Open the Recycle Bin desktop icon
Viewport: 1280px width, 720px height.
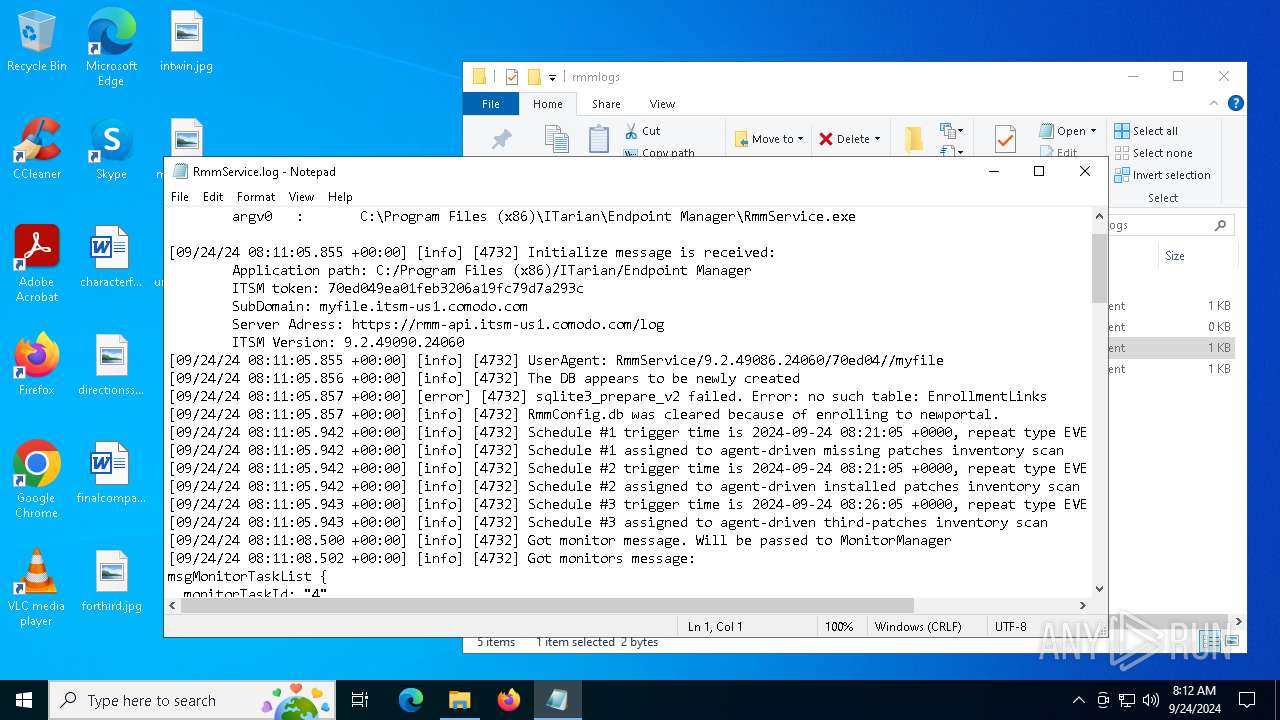coord(37,42)
